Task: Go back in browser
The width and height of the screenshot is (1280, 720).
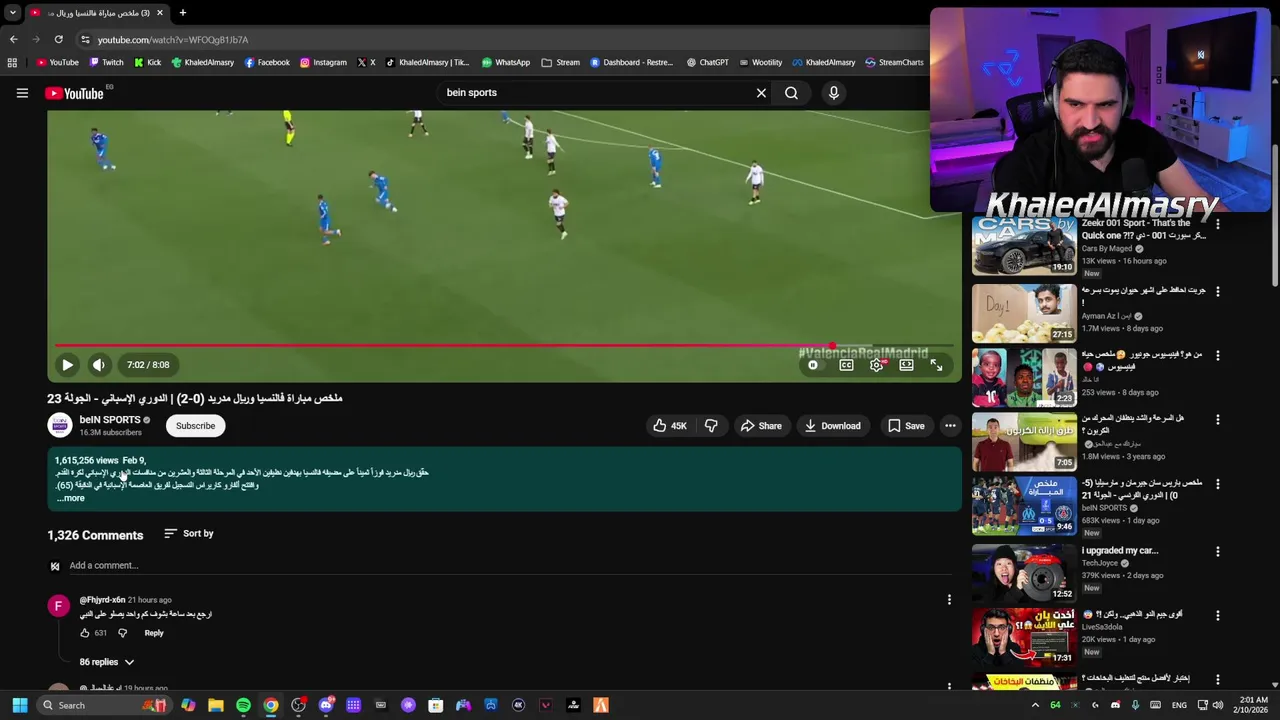Action: pos(13,40)
